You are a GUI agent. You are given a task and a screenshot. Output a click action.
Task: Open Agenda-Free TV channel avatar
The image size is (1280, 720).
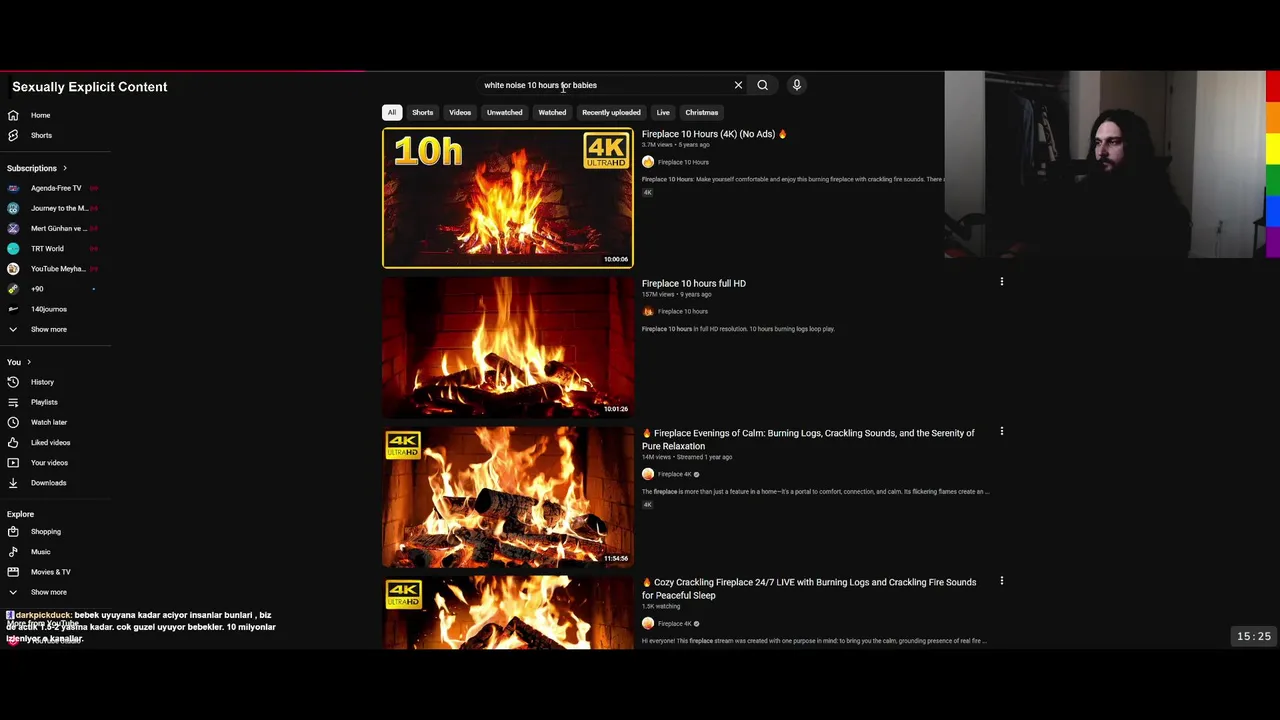pyautogui.click(x=13, y=188)
